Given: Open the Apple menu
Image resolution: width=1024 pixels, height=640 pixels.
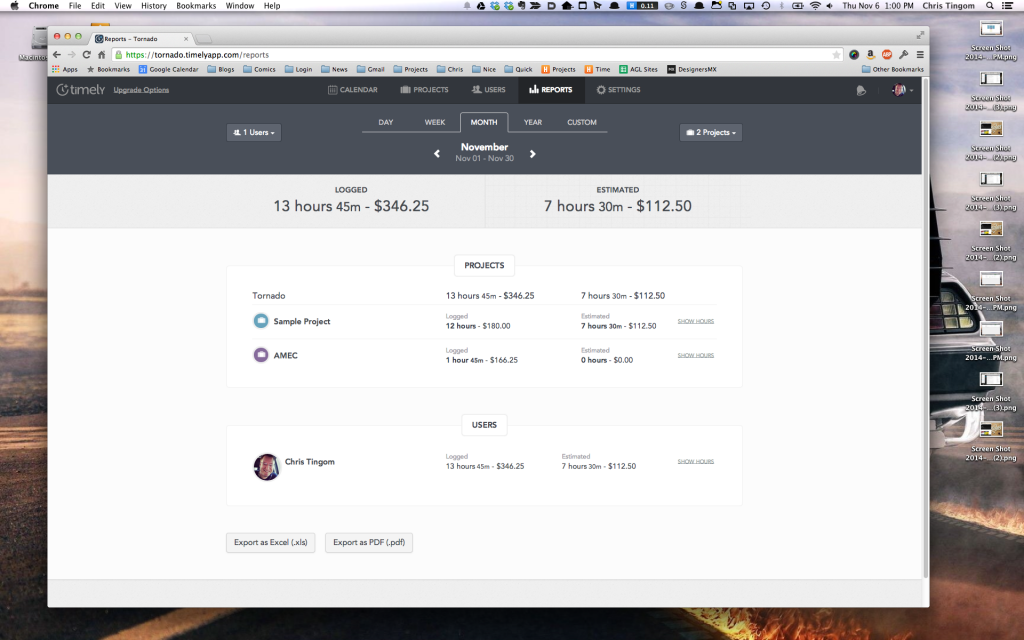Looking at the screenshot, I should click(14, 6).
